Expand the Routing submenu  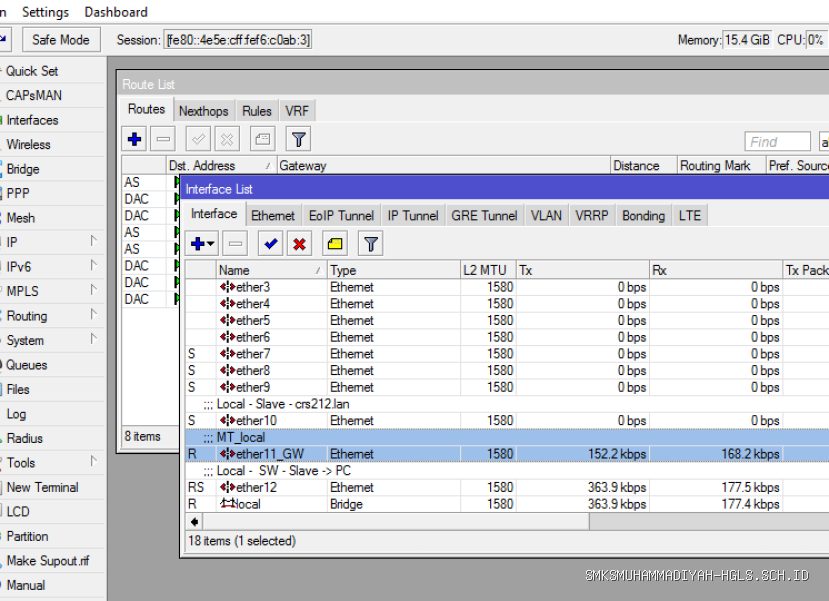[x=93, y=315]
